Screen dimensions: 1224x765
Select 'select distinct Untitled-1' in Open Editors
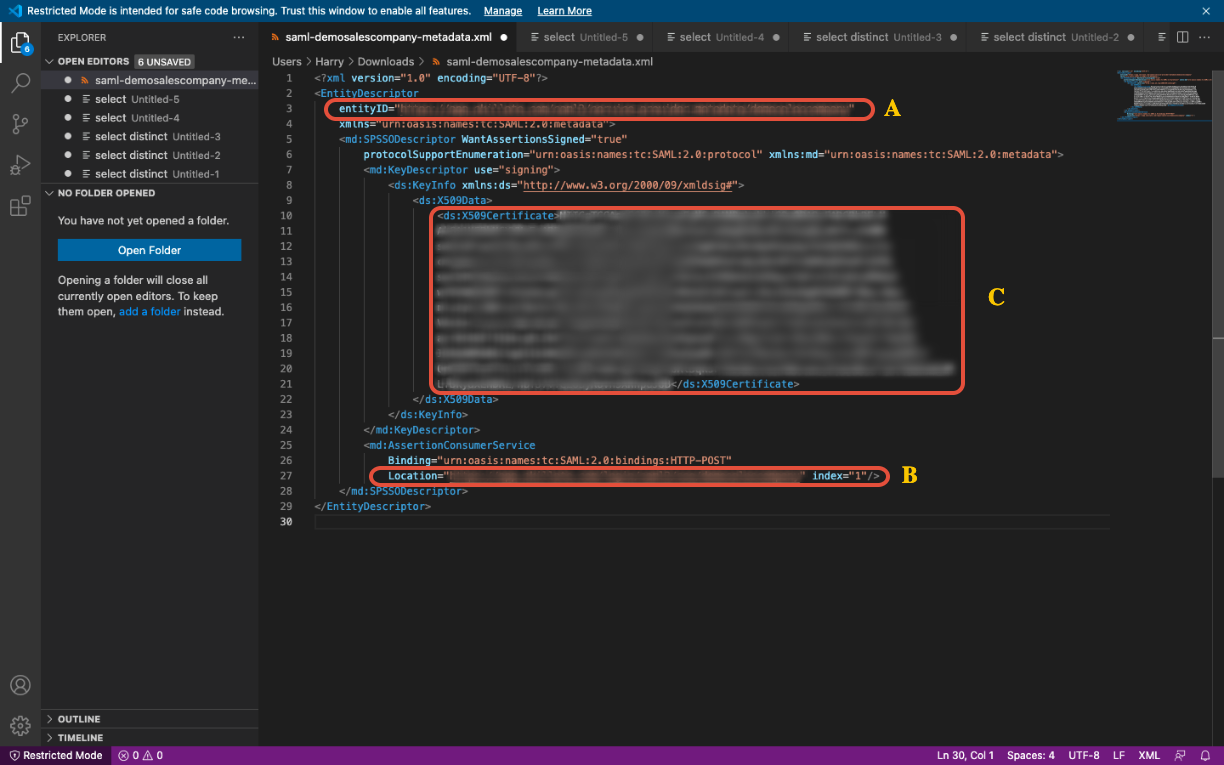tap(150, 174)
